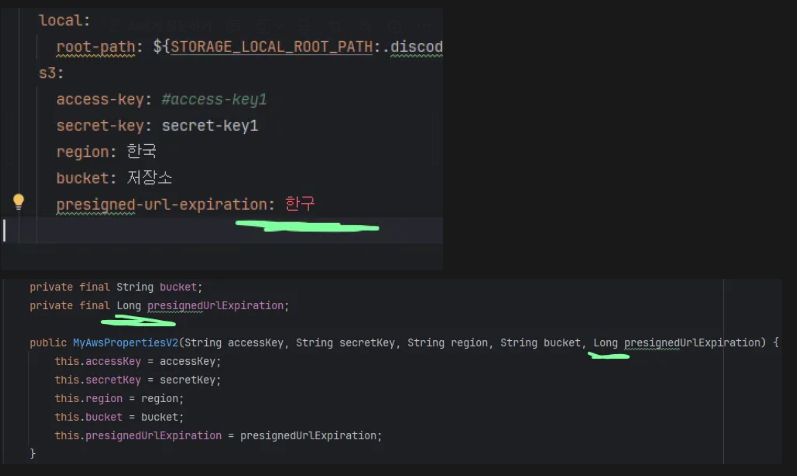Click the 'secret-key' YAML key

[x=100, y=126]
